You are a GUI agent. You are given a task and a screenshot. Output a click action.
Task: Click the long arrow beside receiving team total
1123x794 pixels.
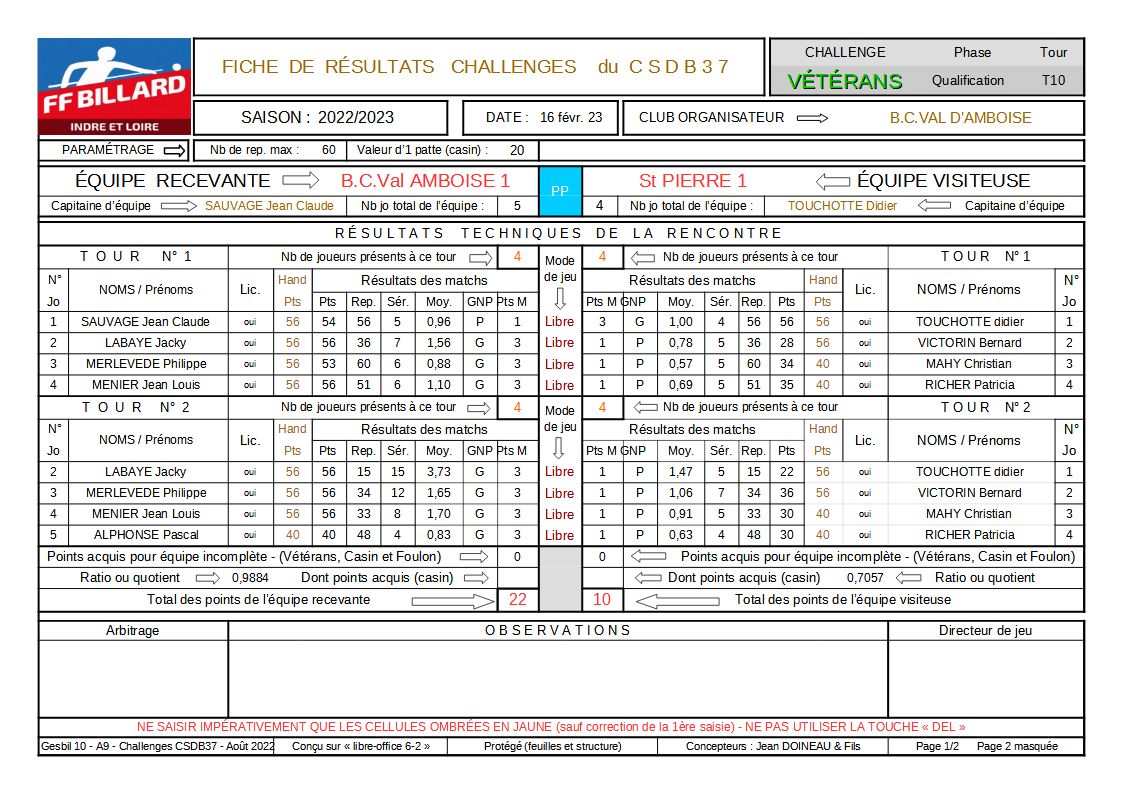coord(453,600)
